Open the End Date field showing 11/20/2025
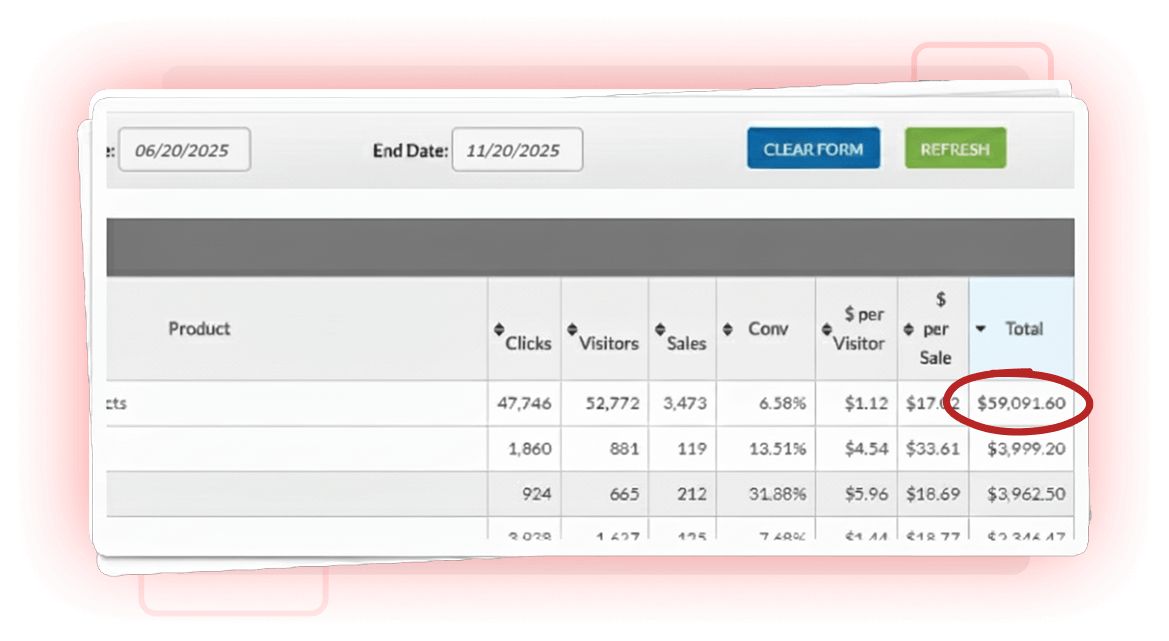This screenshot has width=1169, height=641. (517, 150)
